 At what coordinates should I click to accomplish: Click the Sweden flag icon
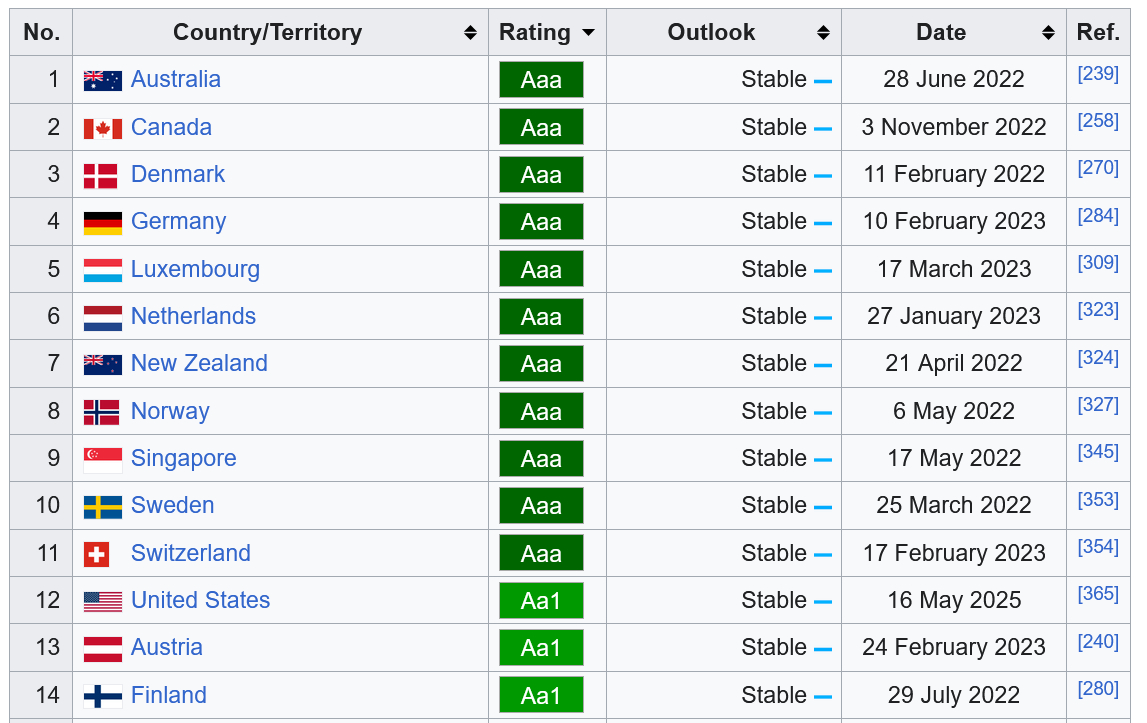(x=102, y=506)
